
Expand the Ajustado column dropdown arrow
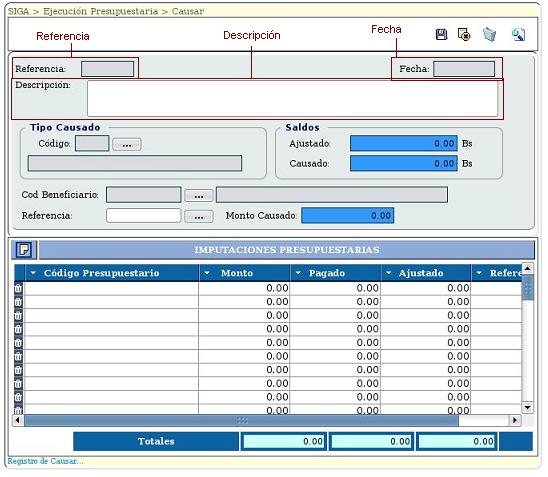[x=389, y=273]
